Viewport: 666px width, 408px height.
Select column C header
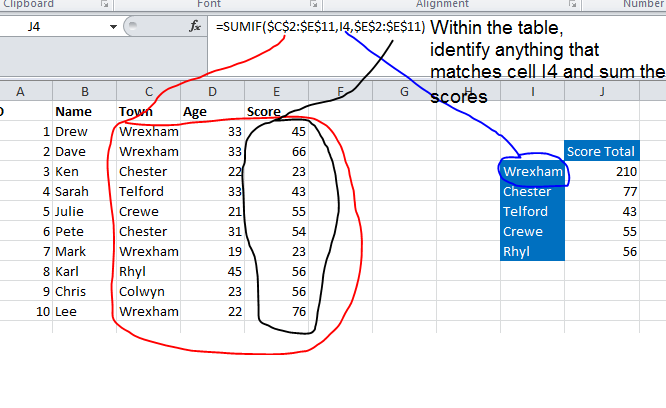pos(148,92)
